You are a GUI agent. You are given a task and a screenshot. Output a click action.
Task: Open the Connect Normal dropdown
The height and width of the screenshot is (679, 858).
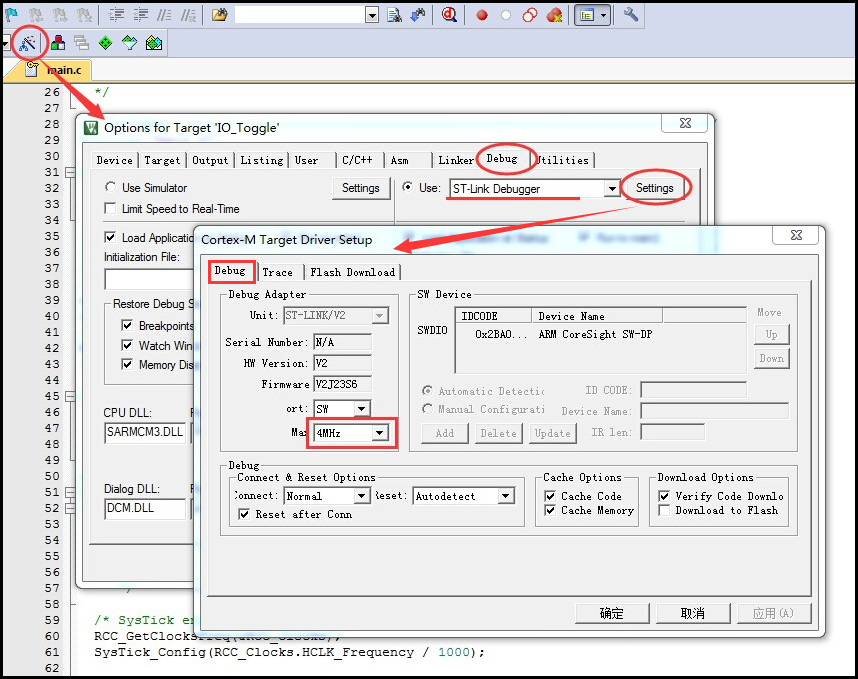[361, 496]
